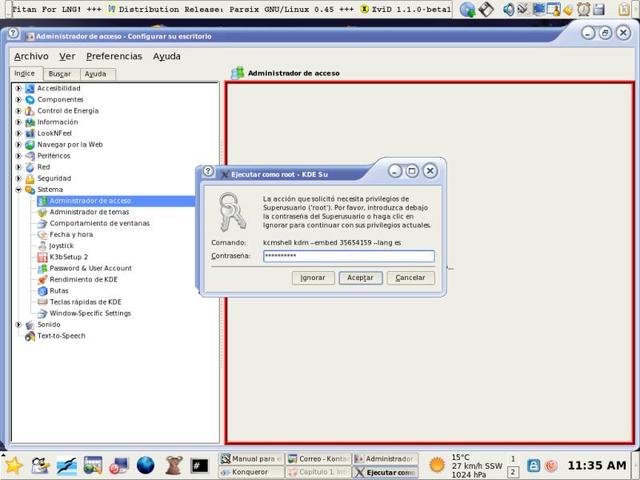Viewport: 640px width, 480px height.
Task: Click the Rutas module icon
Action: tap(42, 291)
